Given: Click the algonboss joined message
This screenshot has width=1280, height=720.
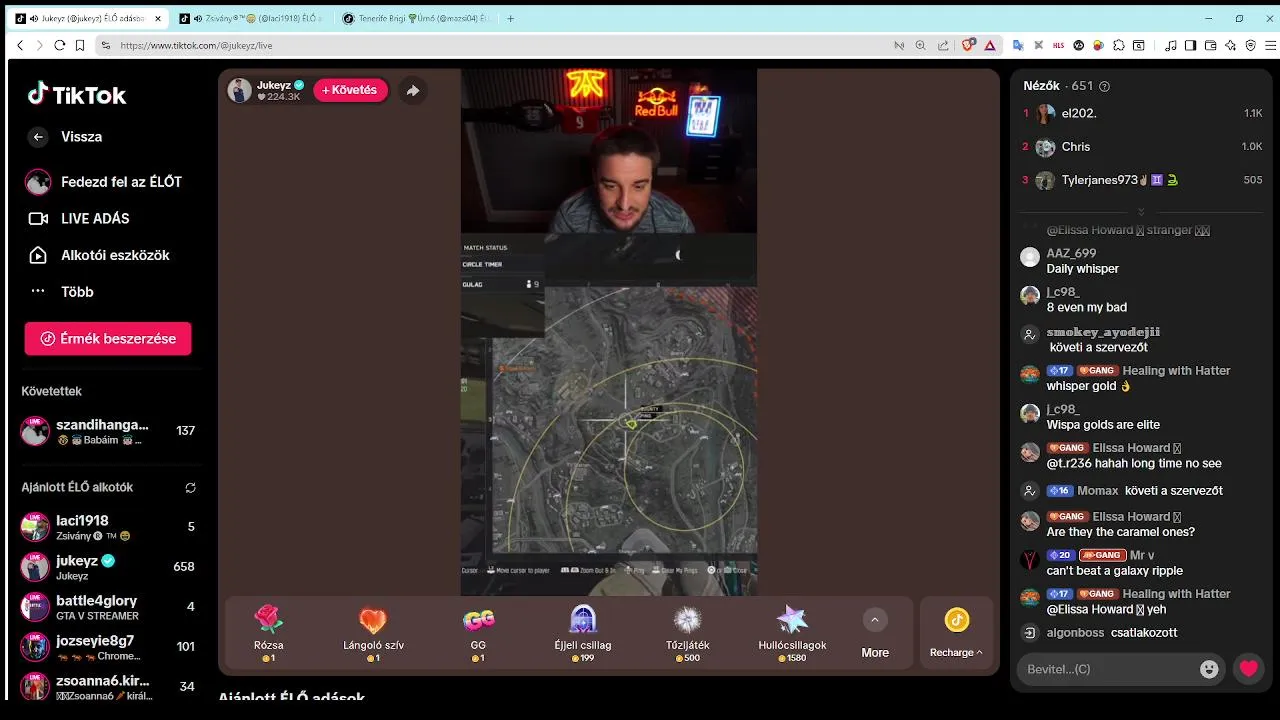Looking at the screenshot, I should pyautogui.click(x=1112, y=633).
